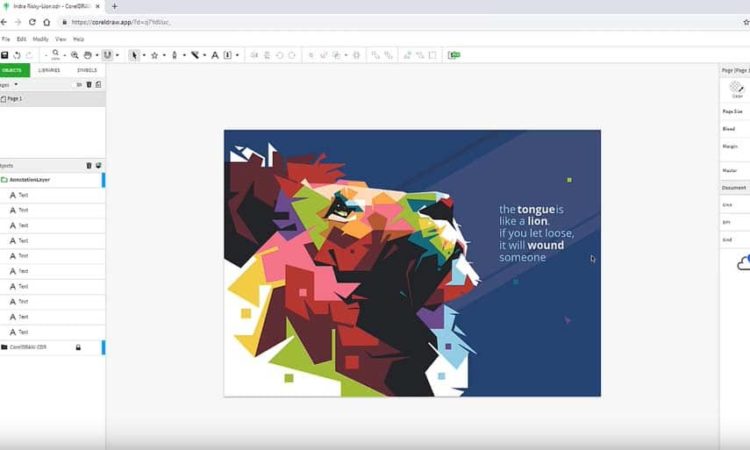
Task: Collapse the AnnotationLayer folder
Action: pyautogui.click(x=4, y=180)
